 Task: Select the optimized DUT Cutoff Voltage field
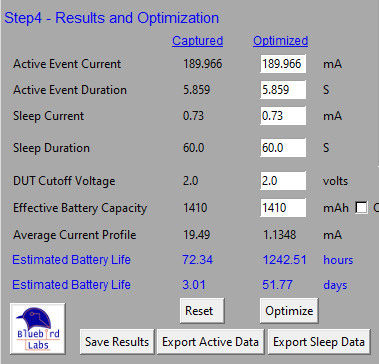(283, 181)
